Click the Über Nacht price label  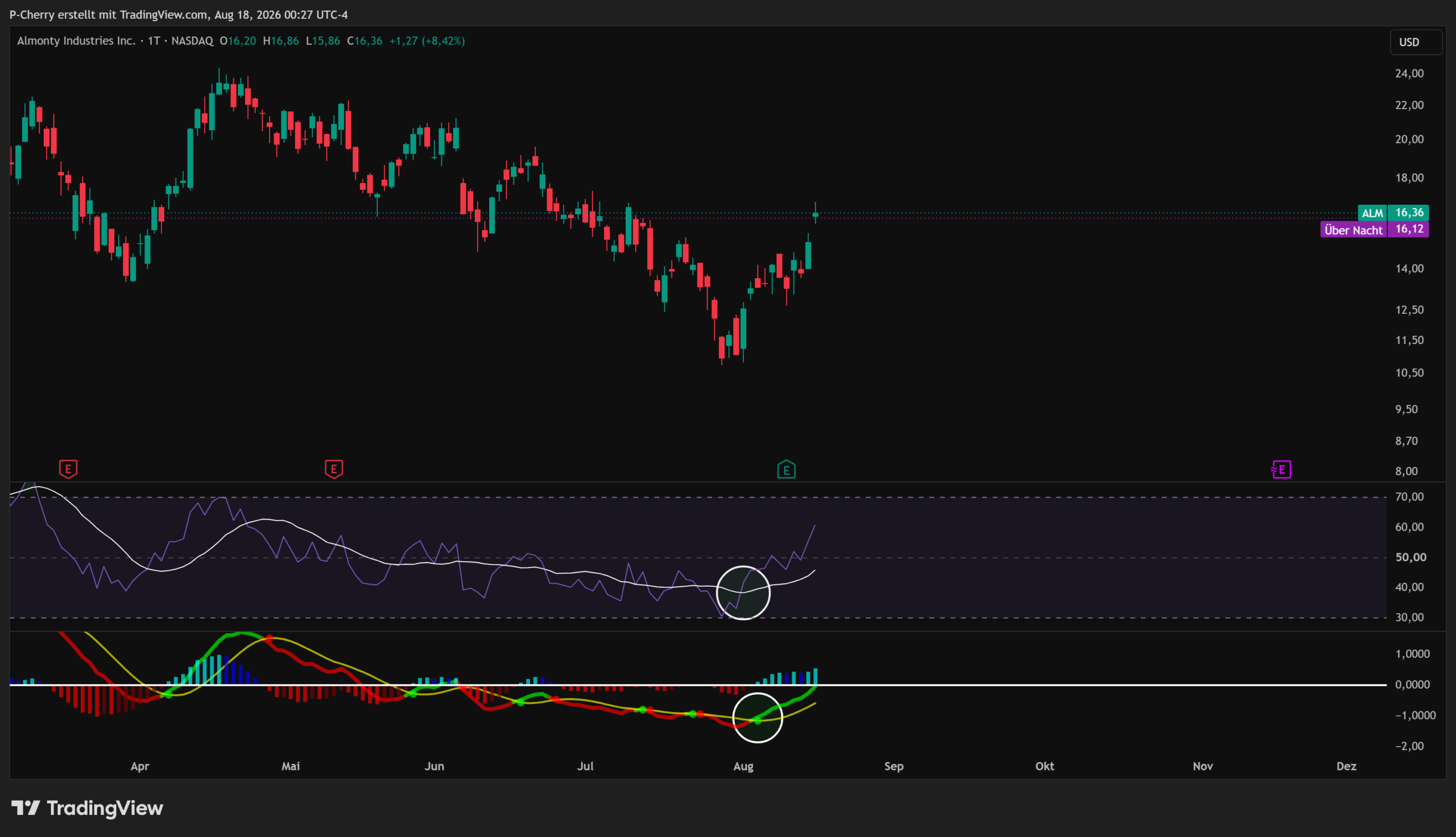pyautogui.click(x=1374, y=229)
